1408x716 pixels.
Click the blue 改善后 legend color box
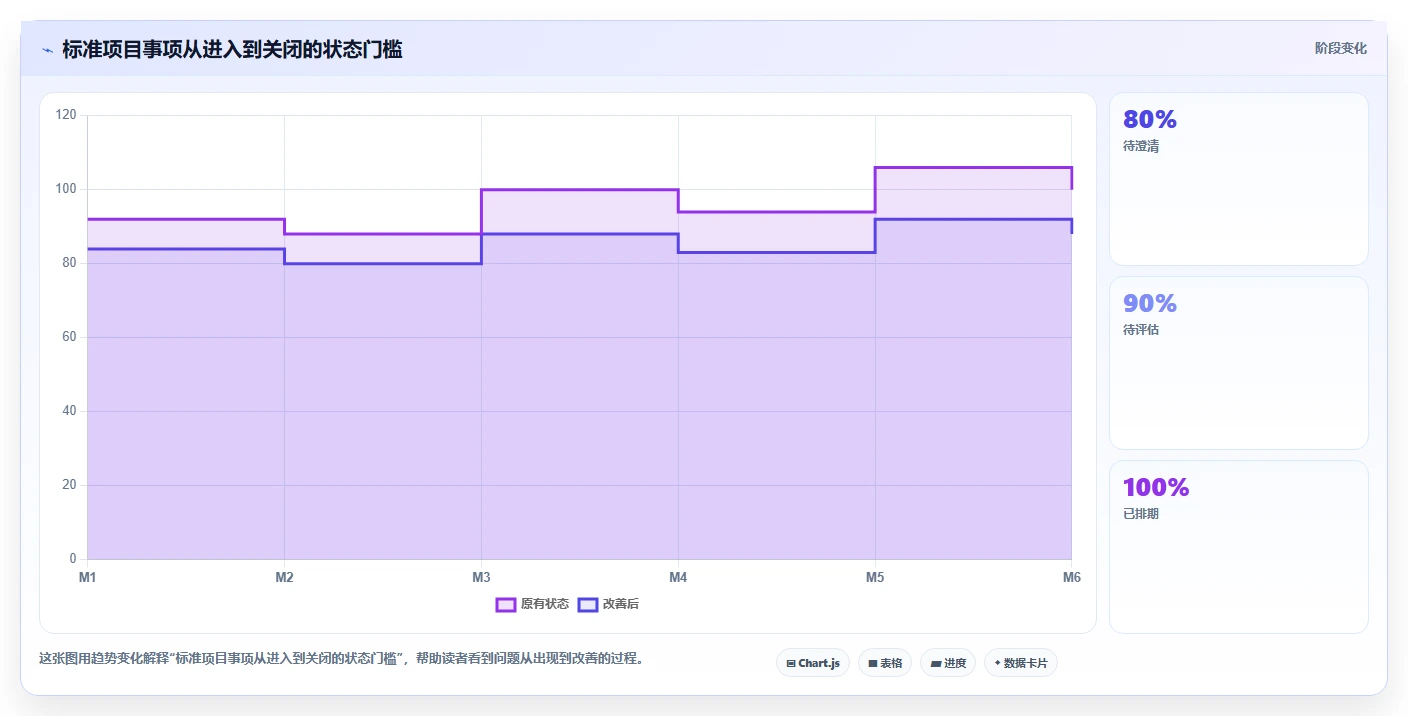[x=588, y=604]
